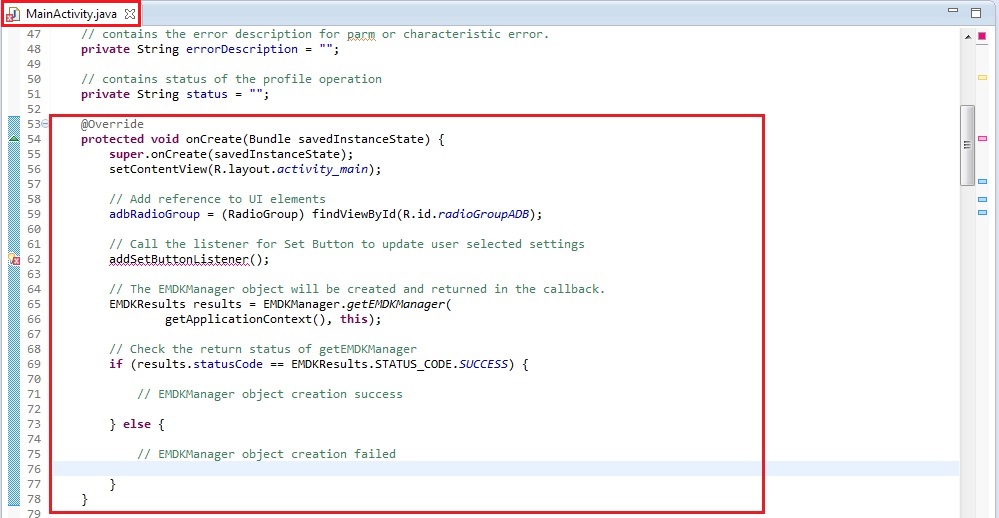Screen dimensions: 999x518
Task: Collapse the onCreate method fold at line 53
Action: (x=45, y=124)
